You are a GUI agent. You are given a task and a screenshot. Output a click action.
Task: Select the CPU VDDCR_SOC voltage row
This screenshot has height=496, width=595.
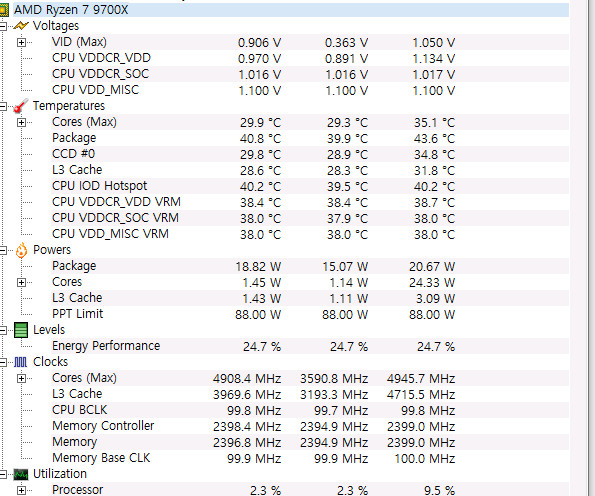[x=310, y=74]
